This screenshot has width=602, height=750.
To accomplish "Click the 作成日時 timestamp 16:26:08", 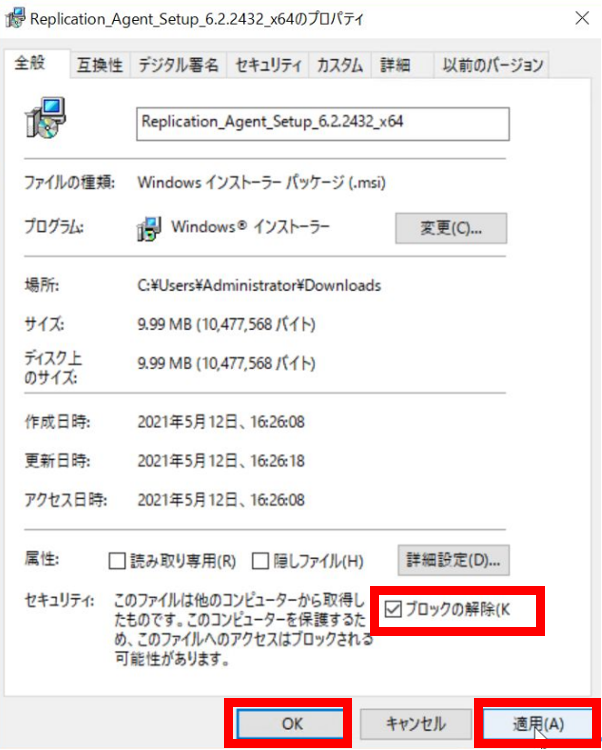I will (x=221, y=422).
